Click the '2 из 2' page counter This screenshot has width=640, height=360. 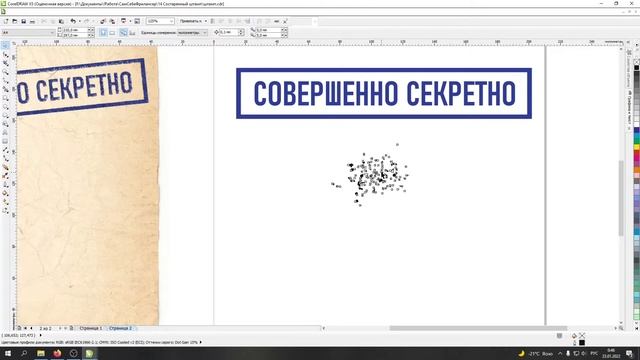(46, 328)
